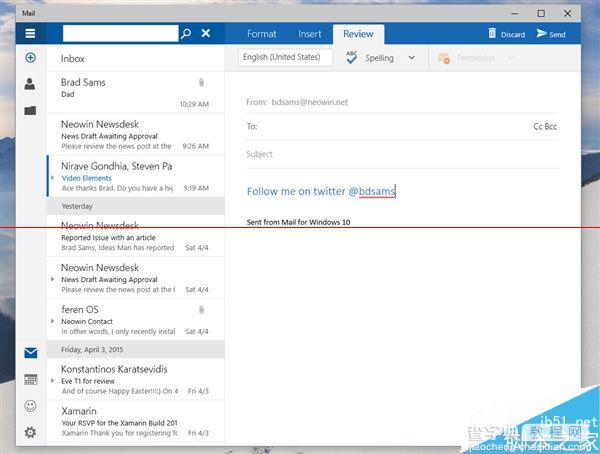Viewport: 600px width, 454px height.
Task: Click the feedback smiley icon
Action: pos(30,406)
